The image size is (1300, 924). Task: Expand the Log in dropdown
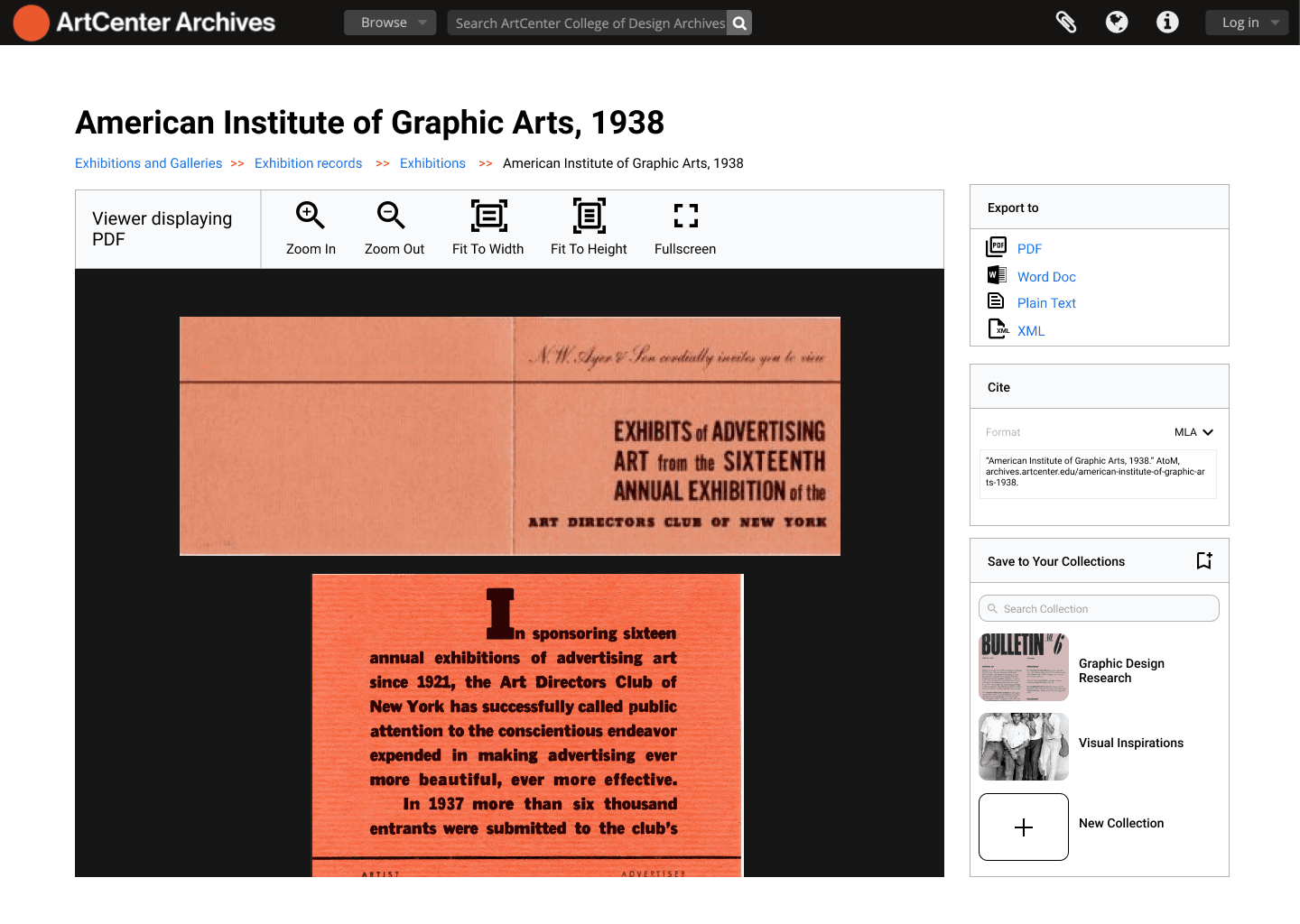point(1248,23)
